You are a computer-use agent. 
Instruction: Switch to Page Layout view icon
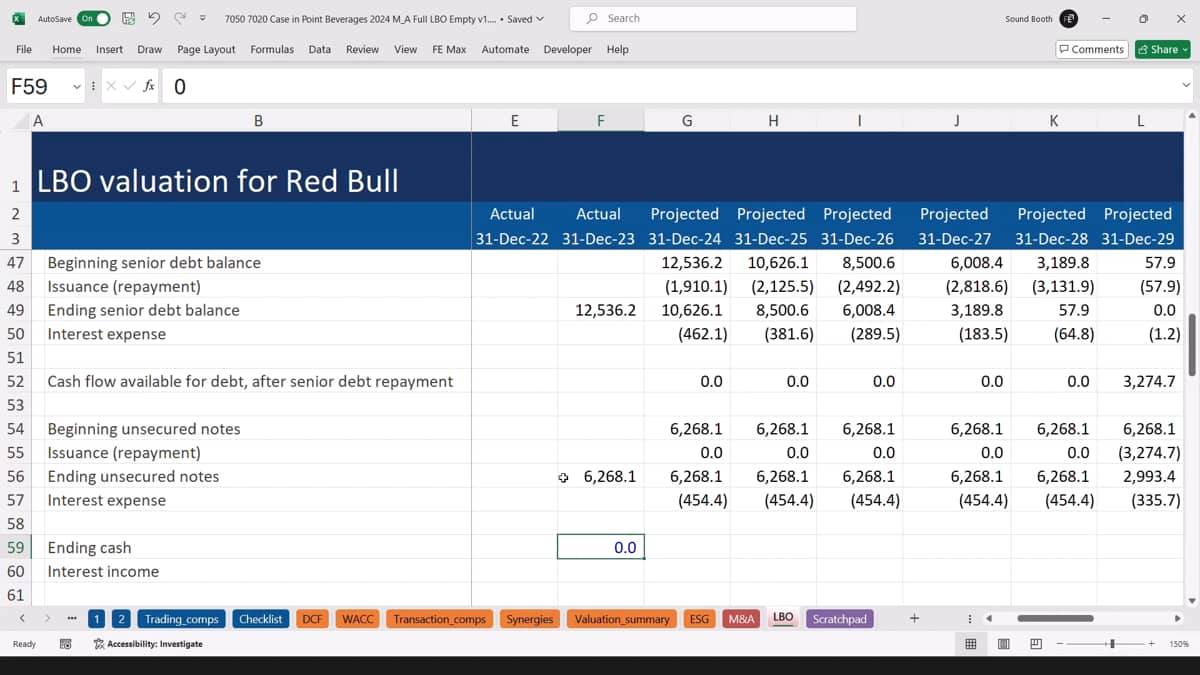(x=1003, y=644)
